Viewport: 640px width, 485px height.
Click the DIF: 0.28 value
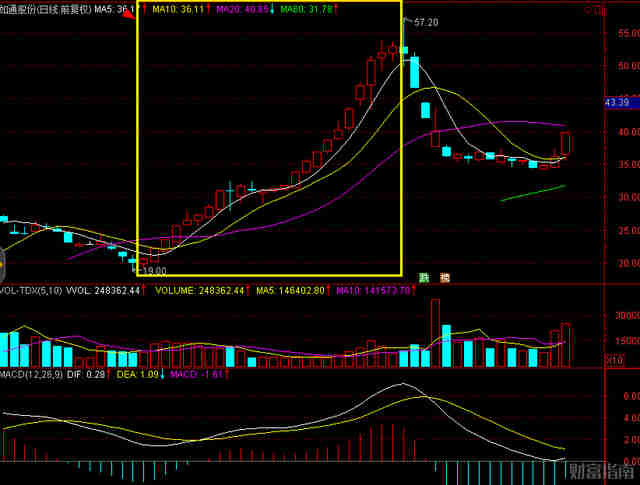pyautogui.click(x=86, y=374)
